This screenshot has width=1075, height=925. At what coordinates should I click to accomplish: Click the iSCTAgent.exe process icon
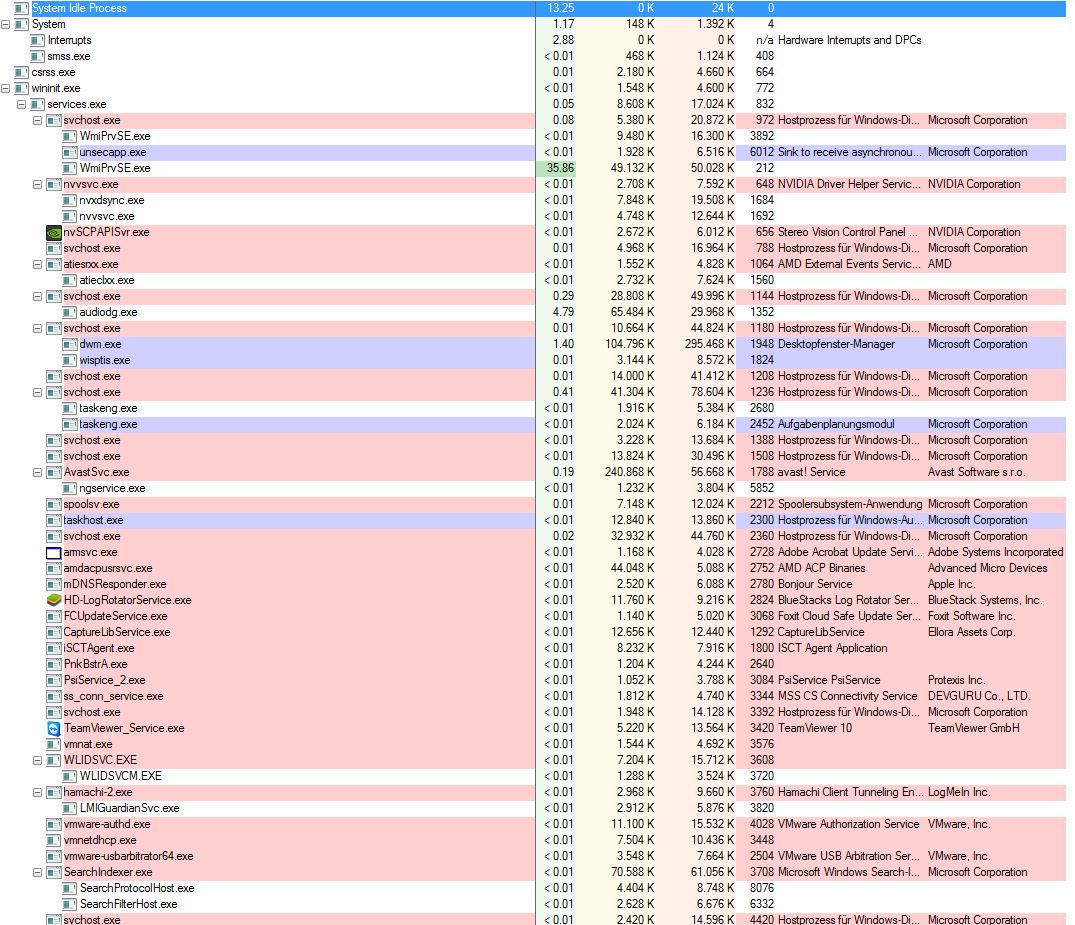coord(53,648)
